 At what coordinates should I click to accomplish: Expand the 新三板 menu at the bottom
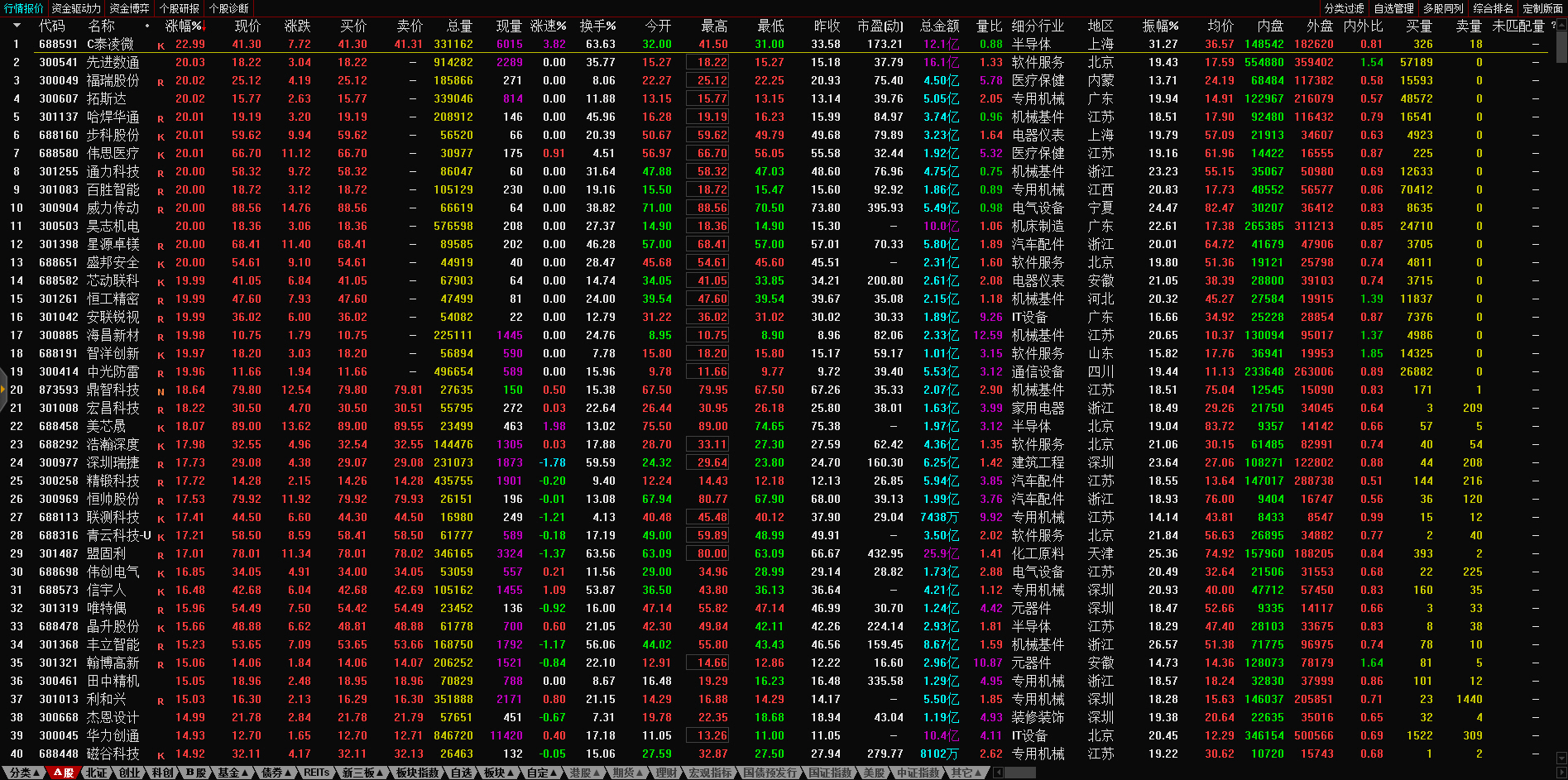362,773
